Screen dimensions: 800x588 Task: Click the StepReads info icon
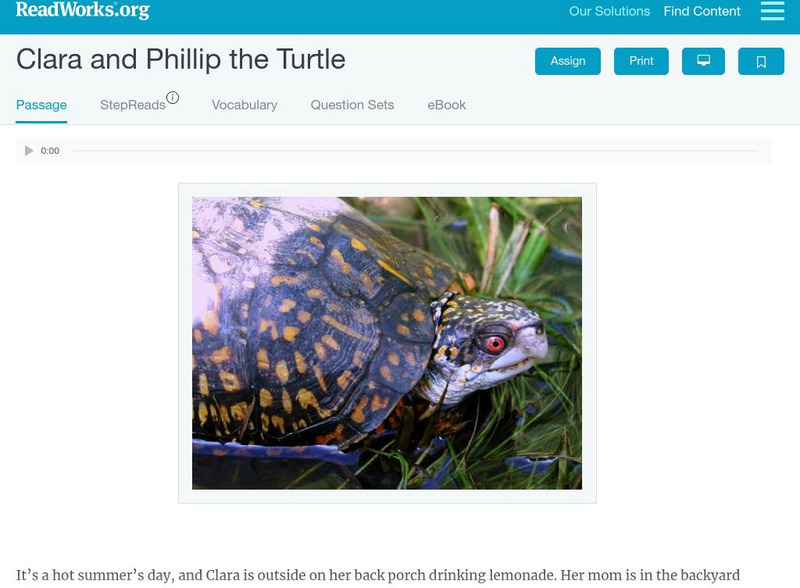[x=172, y=98]
